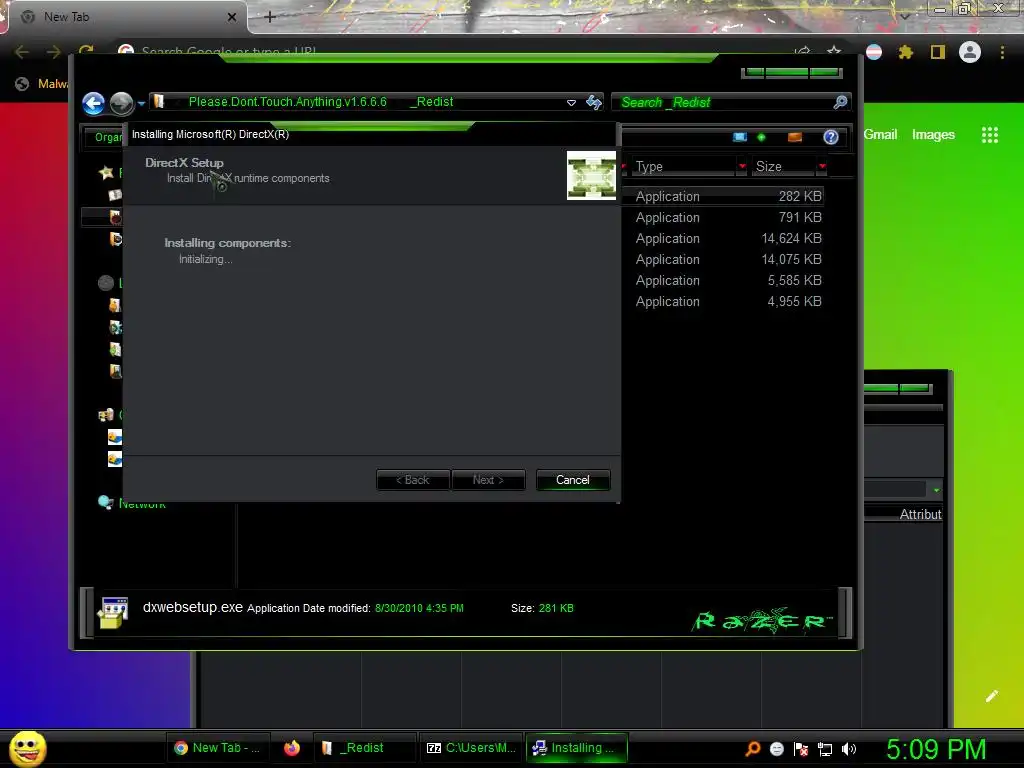Screen dimensions: 1024x768
Task: Toggle the Chrome side panel icon
Action: point(938,52)
